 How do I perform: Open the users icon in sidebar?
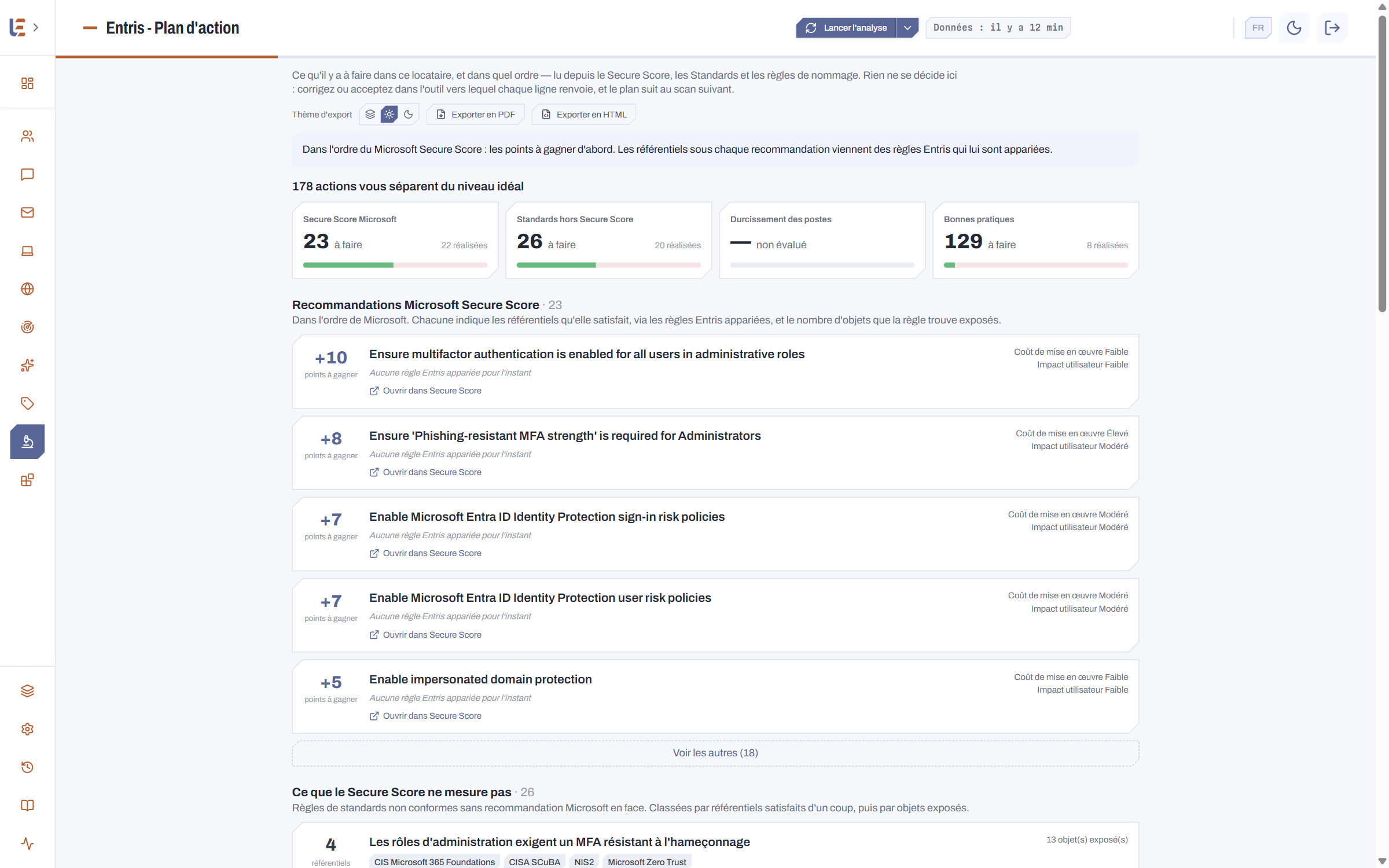[x=27, y=136]
